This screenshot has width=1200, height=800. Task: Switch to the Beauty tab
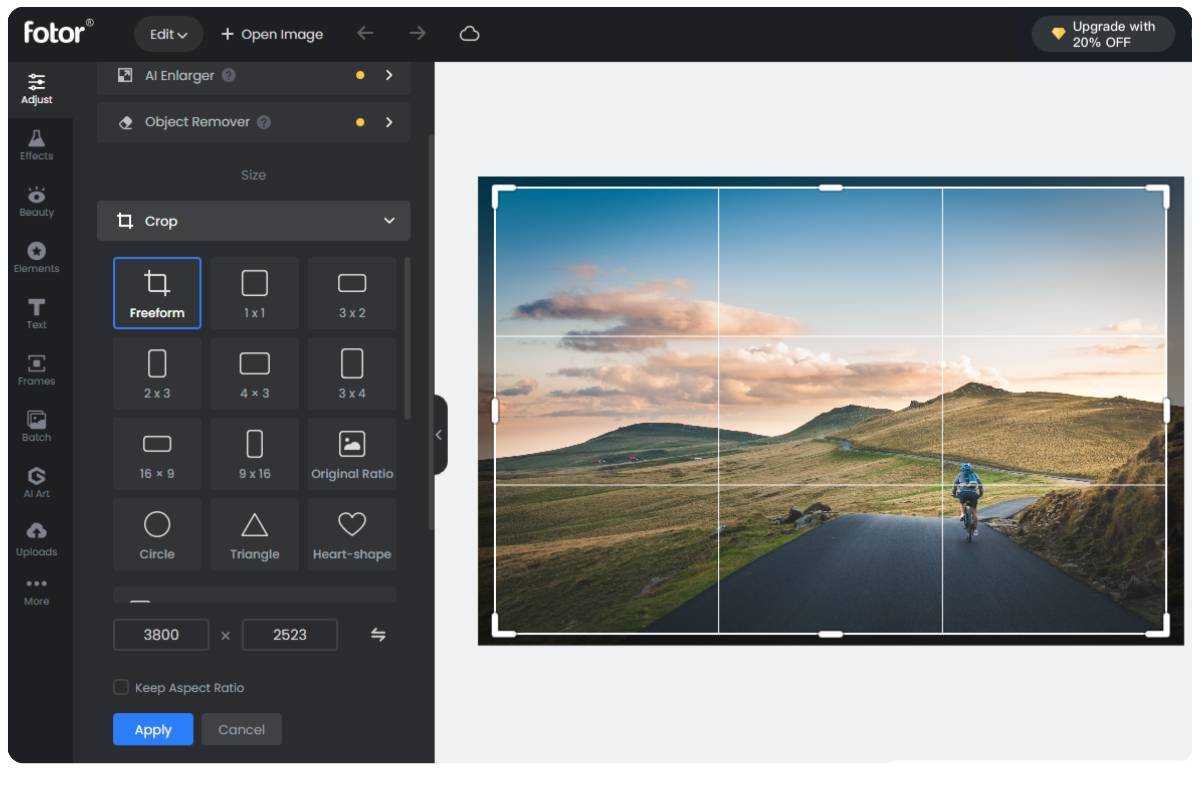pyautogui.click(x=37, y=201)
